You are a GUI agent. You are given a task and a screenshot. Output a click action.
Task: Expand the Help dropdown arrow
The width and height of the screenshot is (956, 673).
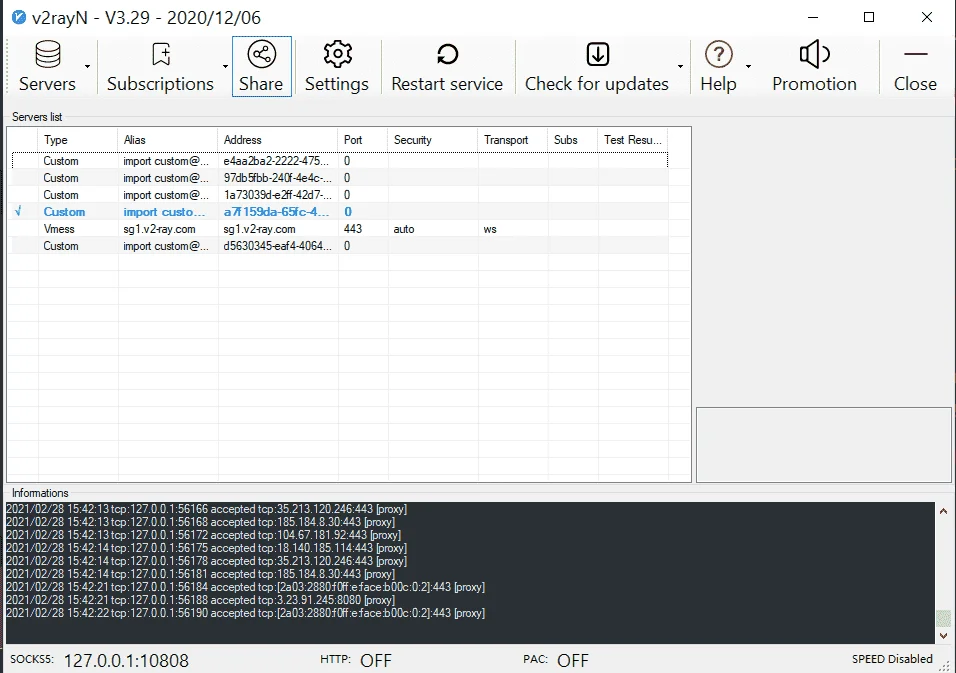click(x=748, y=66)
